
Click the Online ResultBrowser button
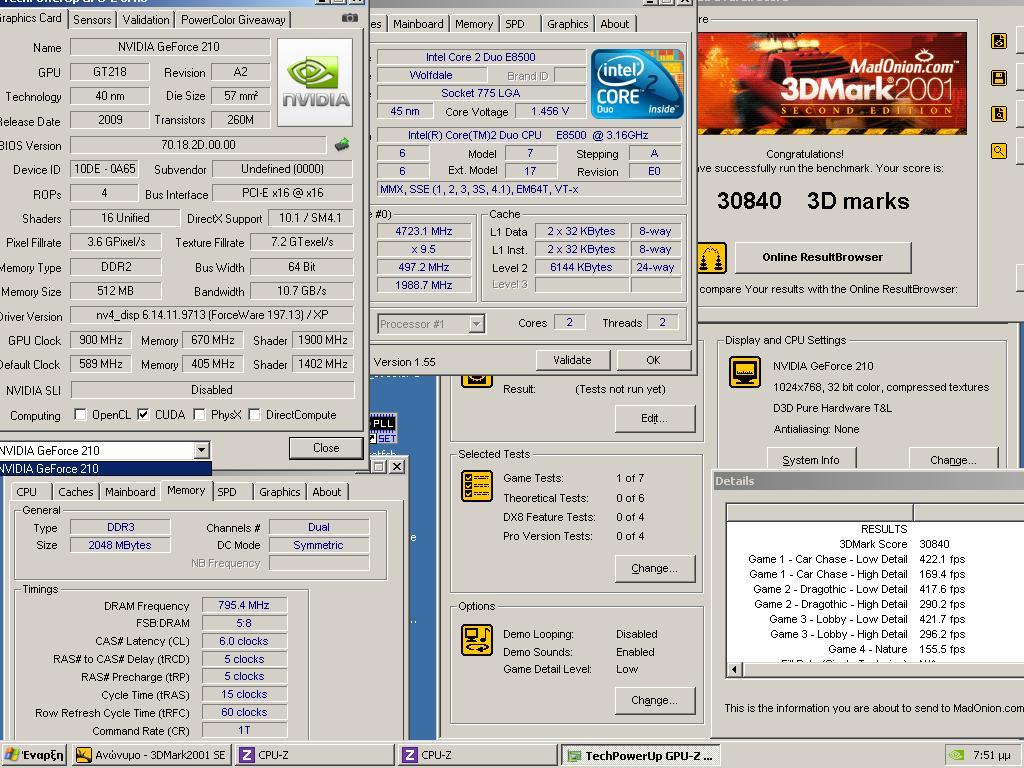[x=822, y=257]
